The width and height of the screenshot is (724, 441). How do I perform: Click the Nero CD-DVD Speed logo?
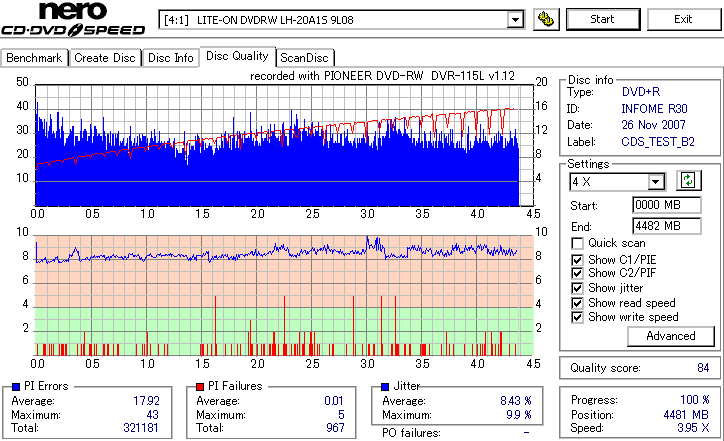coord(73,18)
